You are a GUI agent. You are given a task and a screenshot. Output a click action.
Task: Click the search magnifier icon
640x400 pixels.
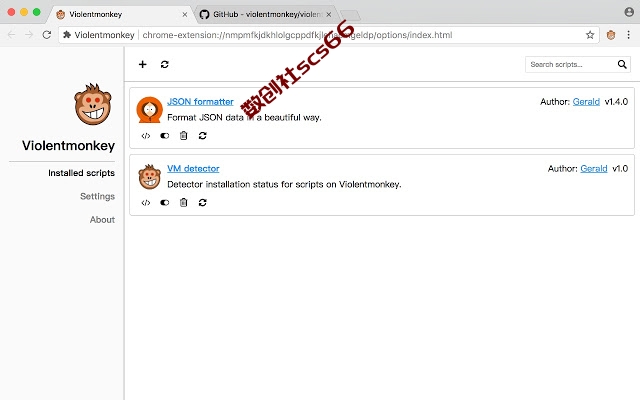[622, 64]
